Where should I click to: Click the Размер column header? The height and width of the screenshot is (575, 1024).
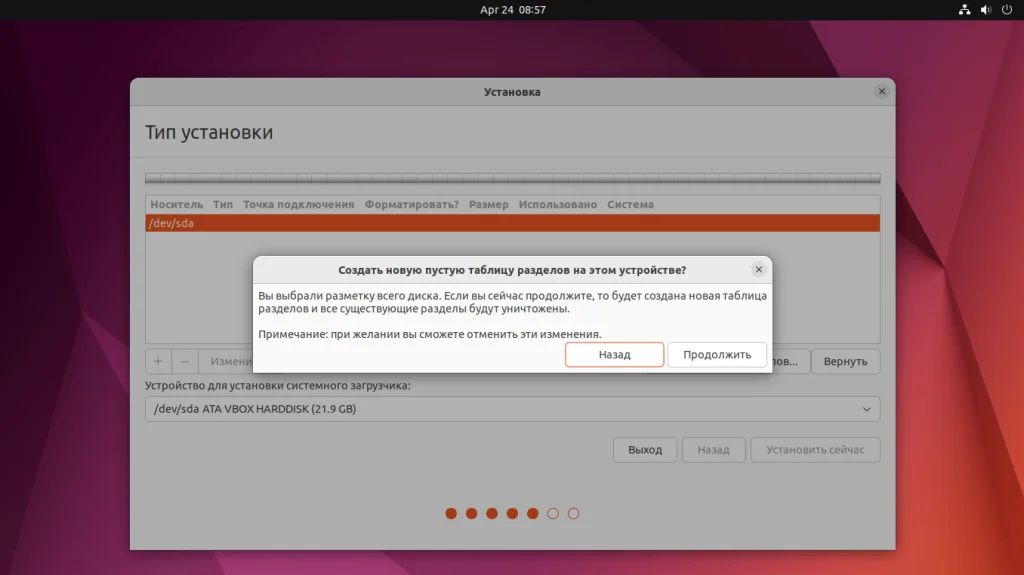pos(488,205)
